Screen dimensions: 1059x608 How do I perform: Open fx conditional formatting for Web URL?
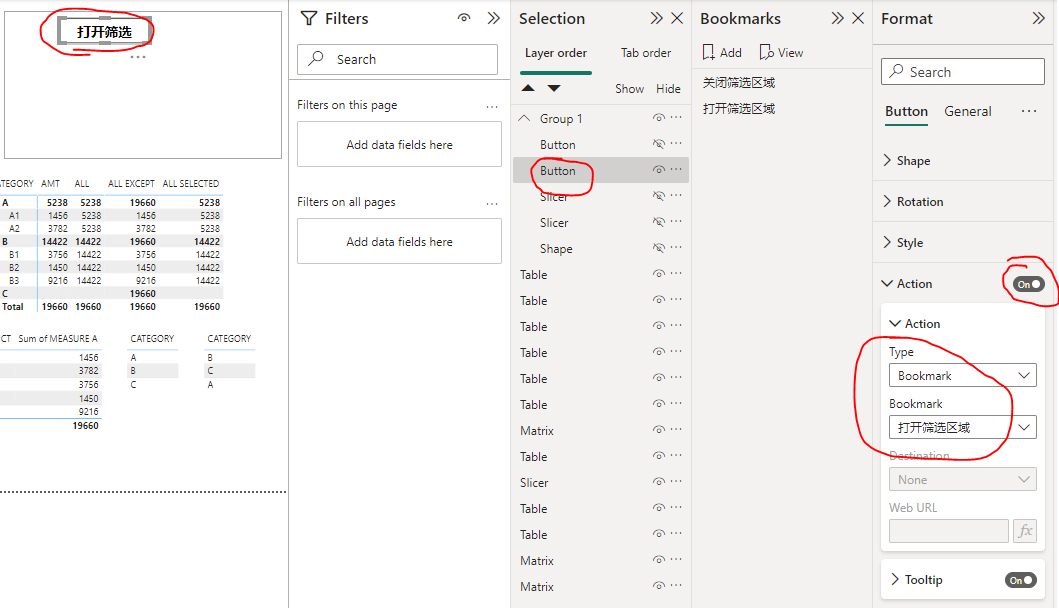1024,531
